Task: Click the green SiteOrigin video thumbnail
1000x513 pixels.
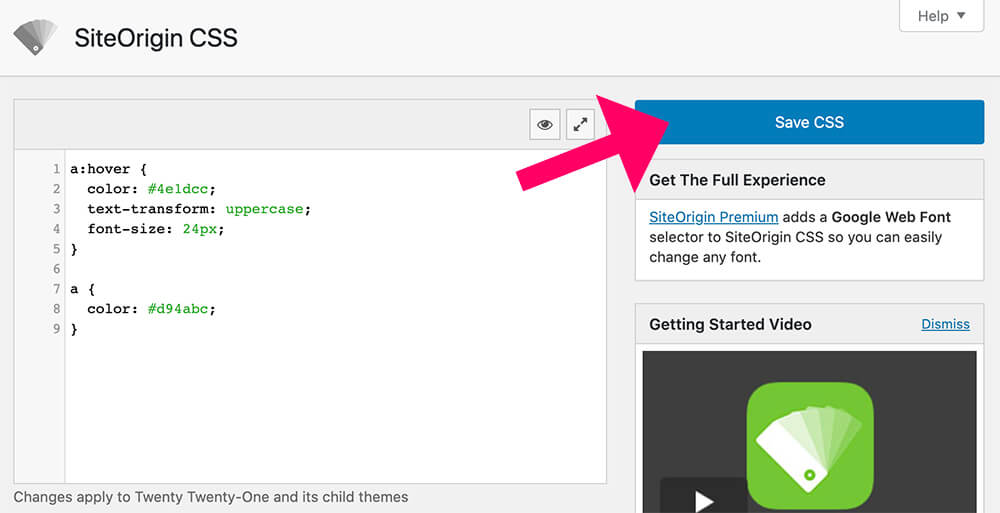Action: click(x=810, y=445)
